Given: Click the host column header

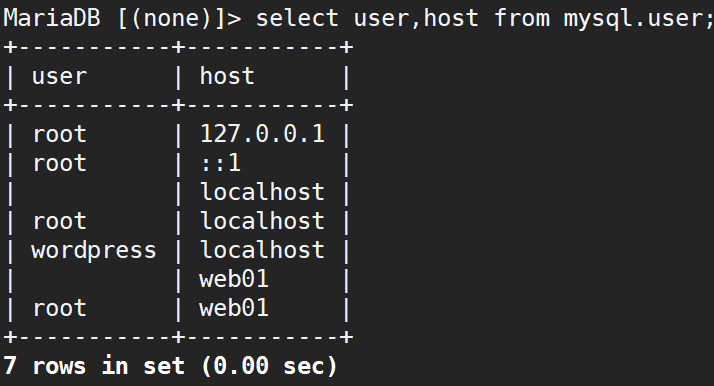Looking at the screenshot, I should 227,76.
